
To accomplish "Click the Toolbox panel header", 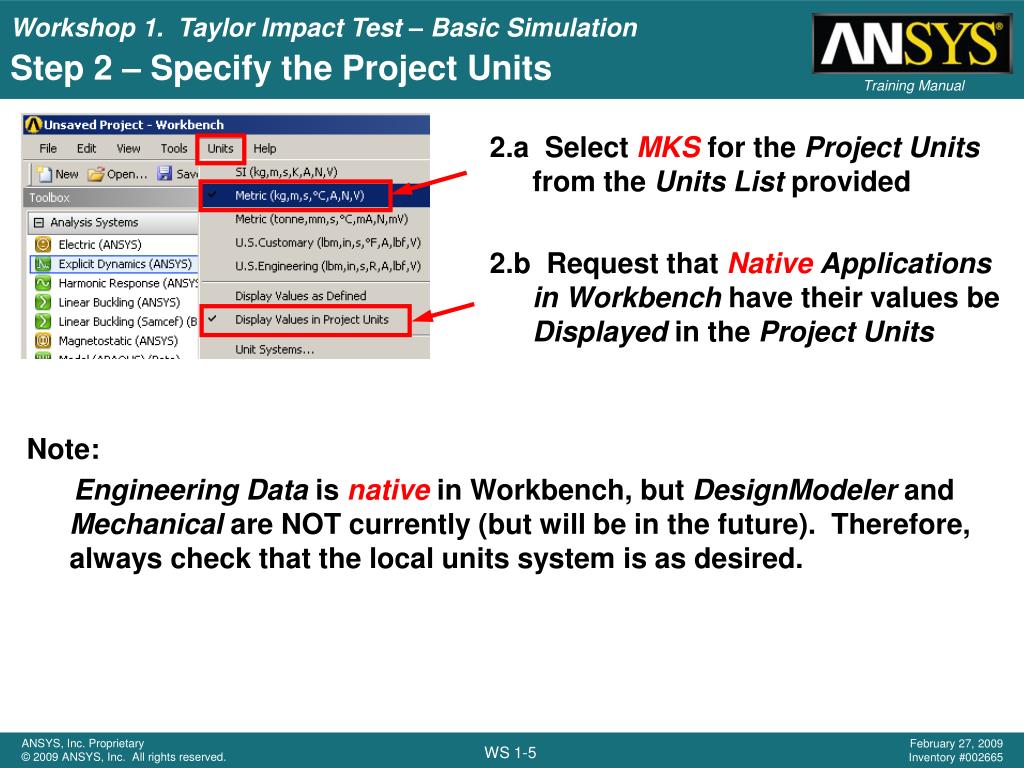I will (x=111, y=197).
